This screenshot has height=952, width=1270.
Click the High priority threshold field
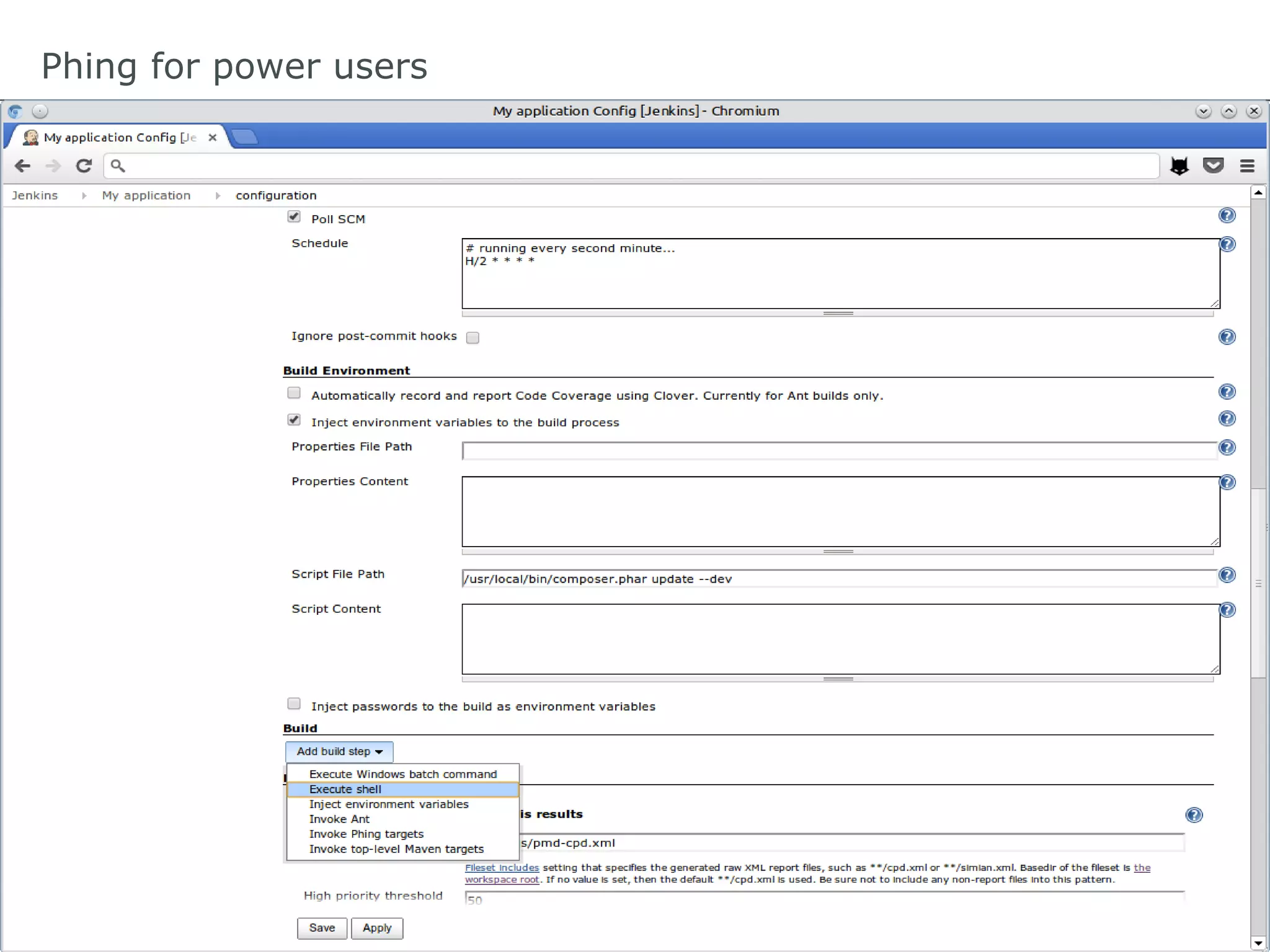pos(824,898)
